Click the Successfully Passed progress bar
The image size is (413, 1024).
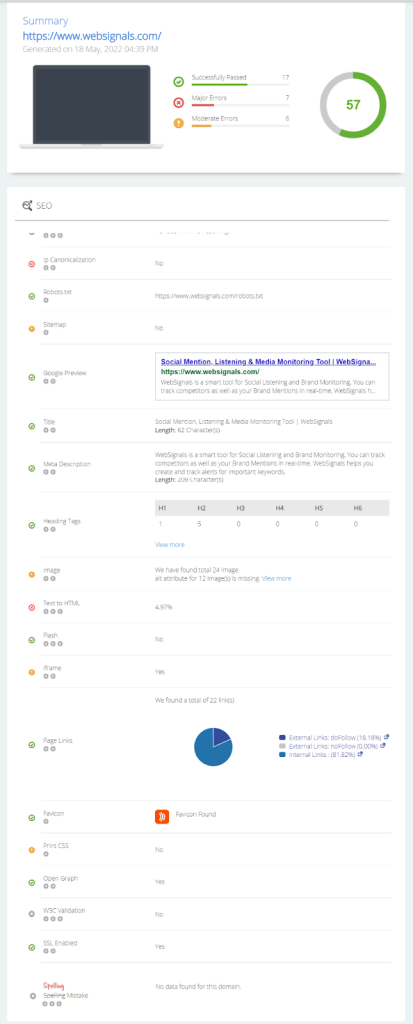[x=240, y=85]
